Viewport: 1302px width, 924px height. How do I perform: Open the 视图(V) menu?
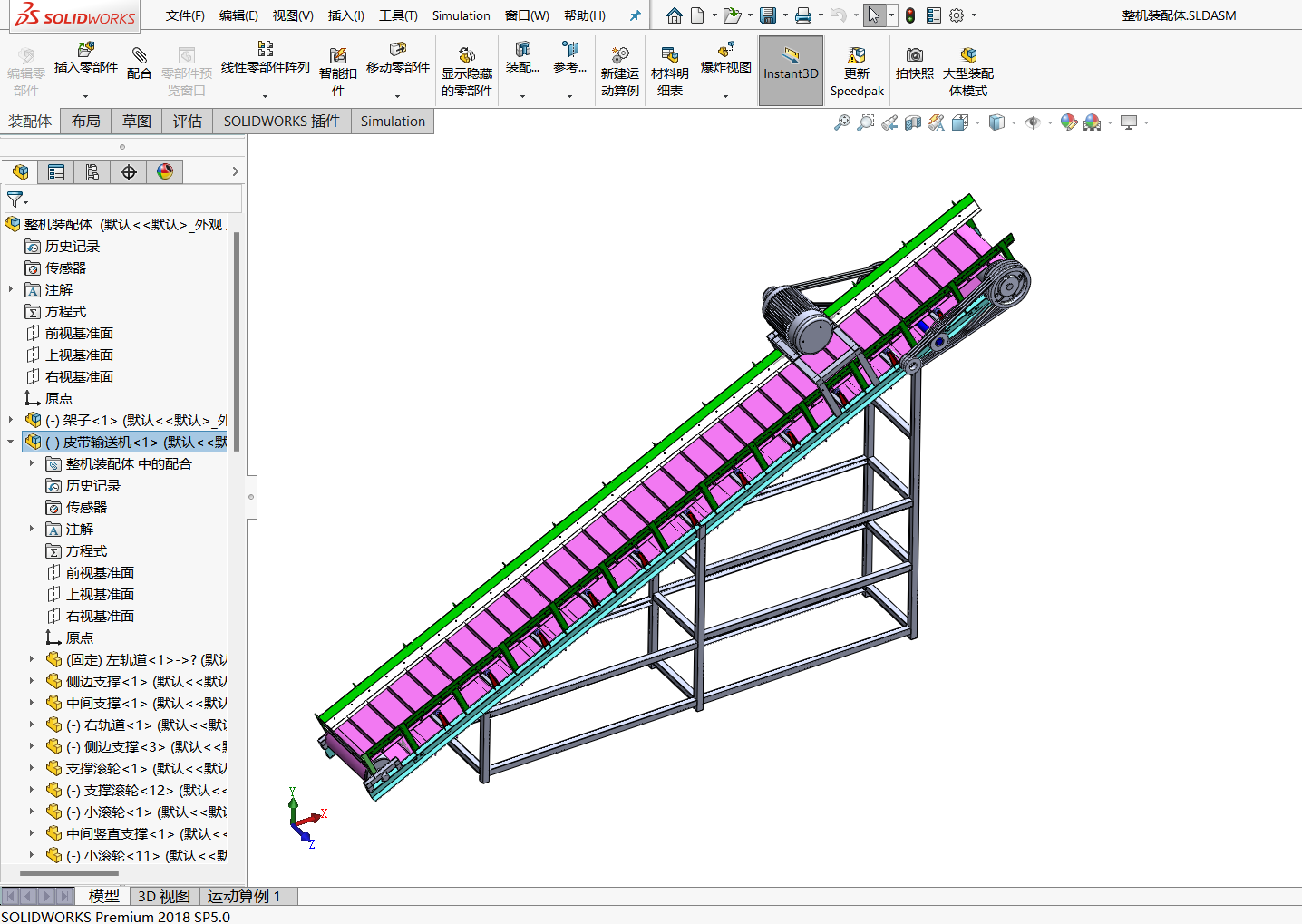293,15
